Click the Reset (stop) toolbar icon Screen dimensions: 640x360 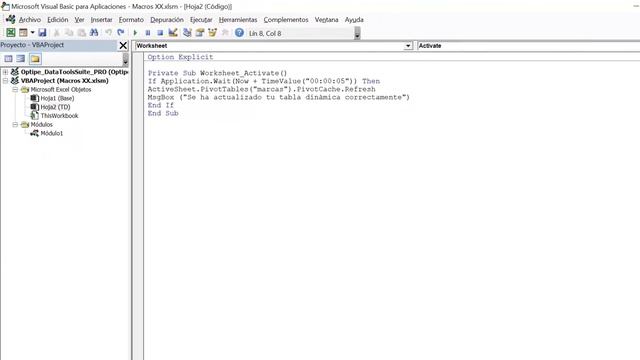pyautogui.click(x=160, y=33)
